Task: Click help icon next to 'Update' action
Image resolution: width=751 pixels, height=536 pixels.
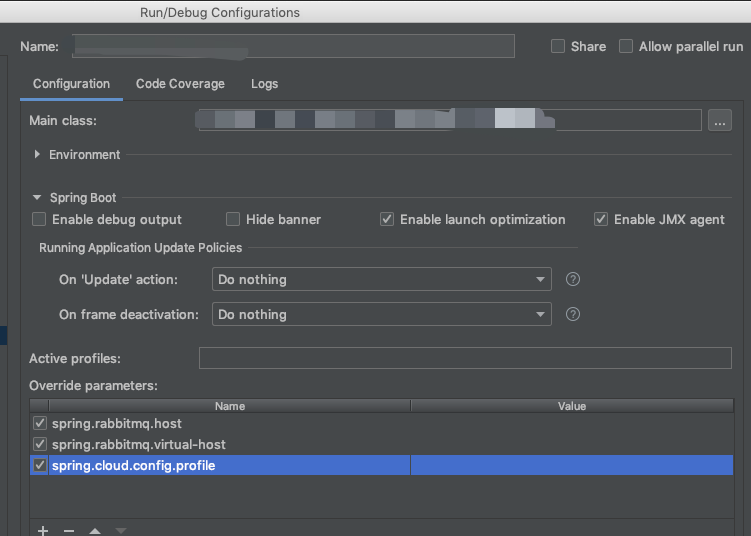Action: (573, 279)
